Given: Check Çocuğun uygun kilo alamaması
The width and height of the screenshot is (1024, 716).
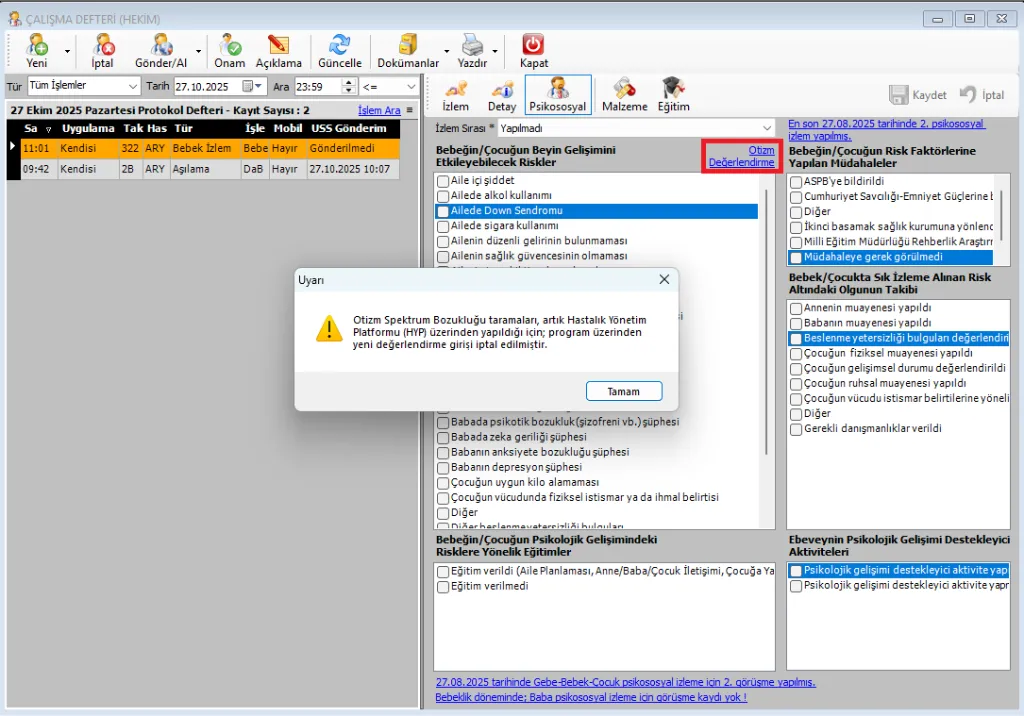Looking at the screenshot, I should tap(443, 483).
